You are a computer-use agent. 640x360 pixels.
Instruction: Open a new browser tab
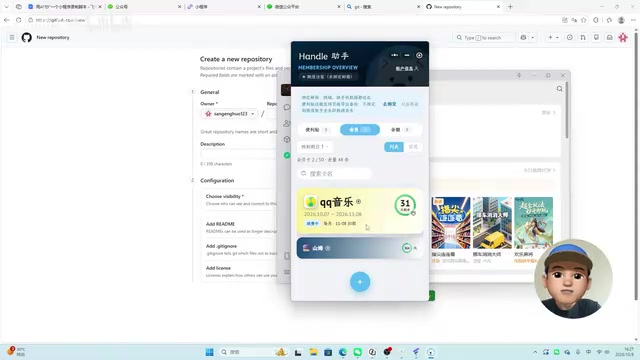pyautogui.click(x=510, y=7)
